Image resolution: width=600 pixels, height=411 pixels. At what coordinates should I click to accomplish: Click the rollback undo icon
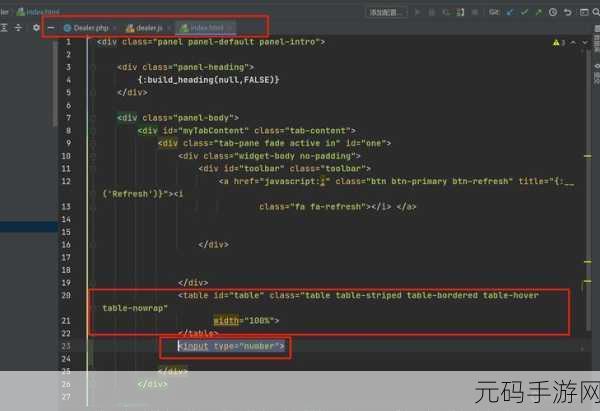click(567, 12)
